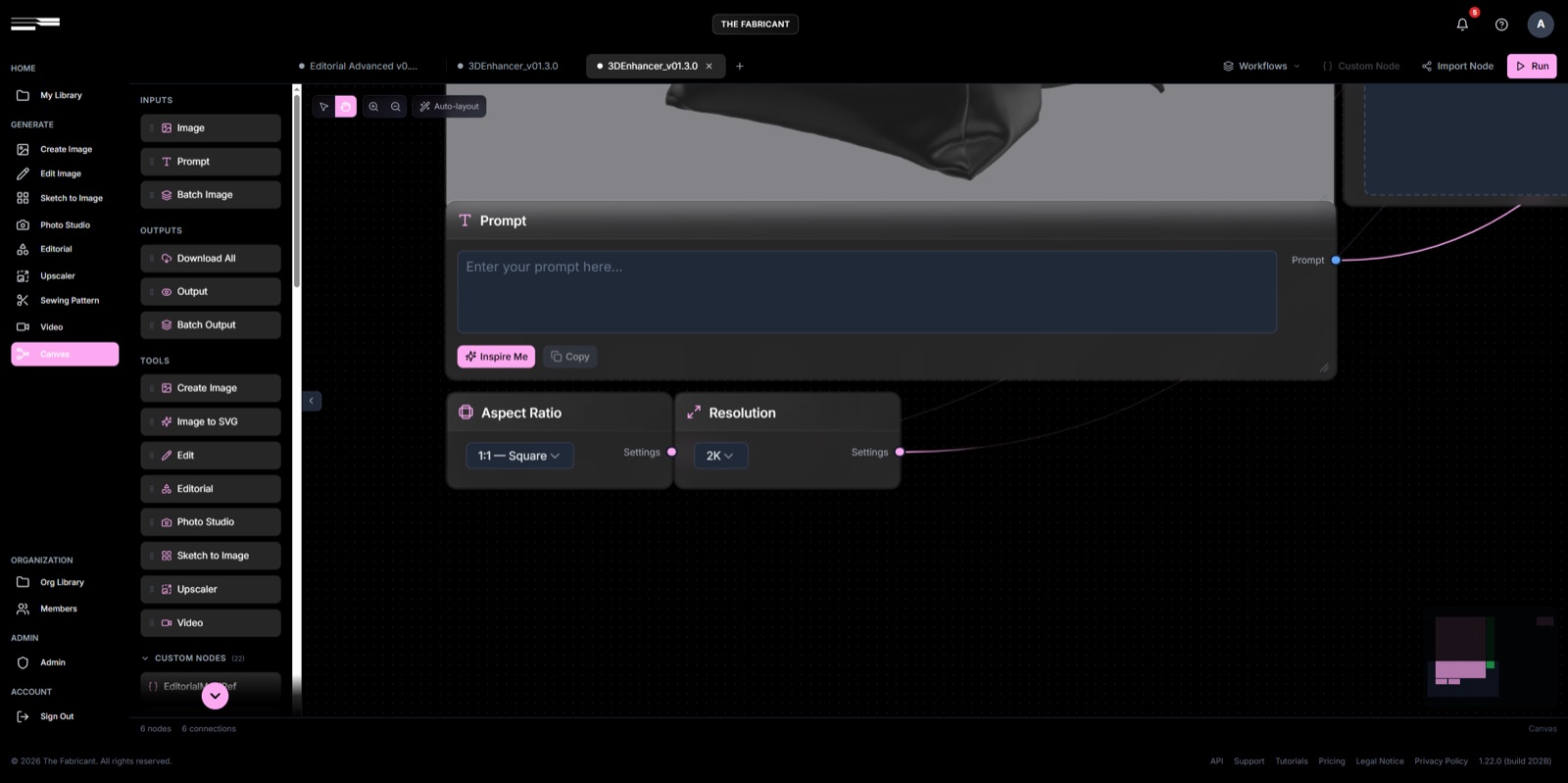
Task: Click into the prompt text field
Action: tap(867, 292)
